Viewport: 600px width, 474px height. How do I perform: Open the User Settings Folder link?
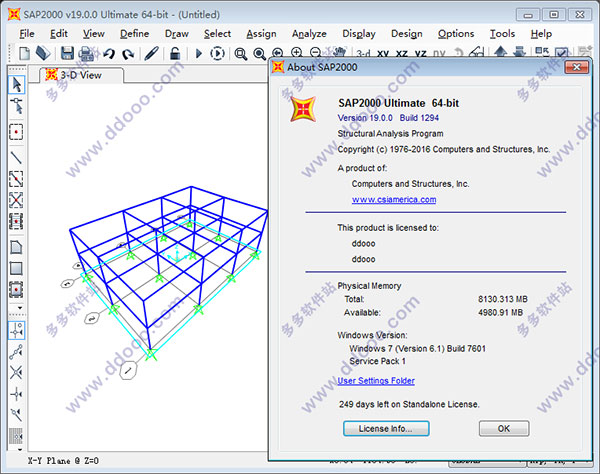point(376,381)
